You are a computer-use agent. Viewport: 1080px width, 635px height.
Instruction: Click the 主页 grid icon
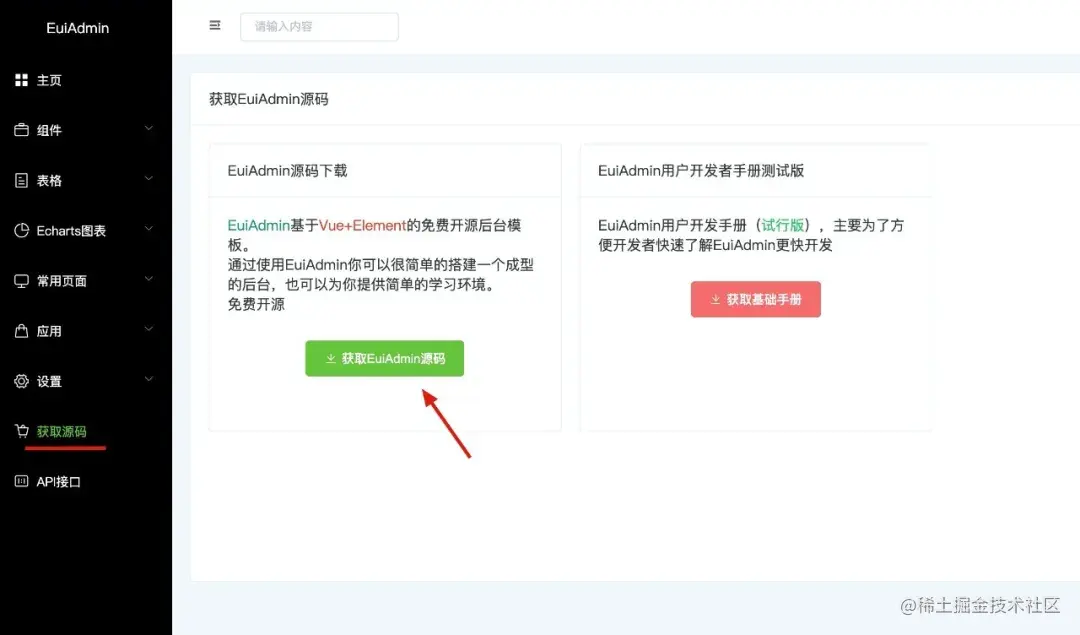pos(21,80)
